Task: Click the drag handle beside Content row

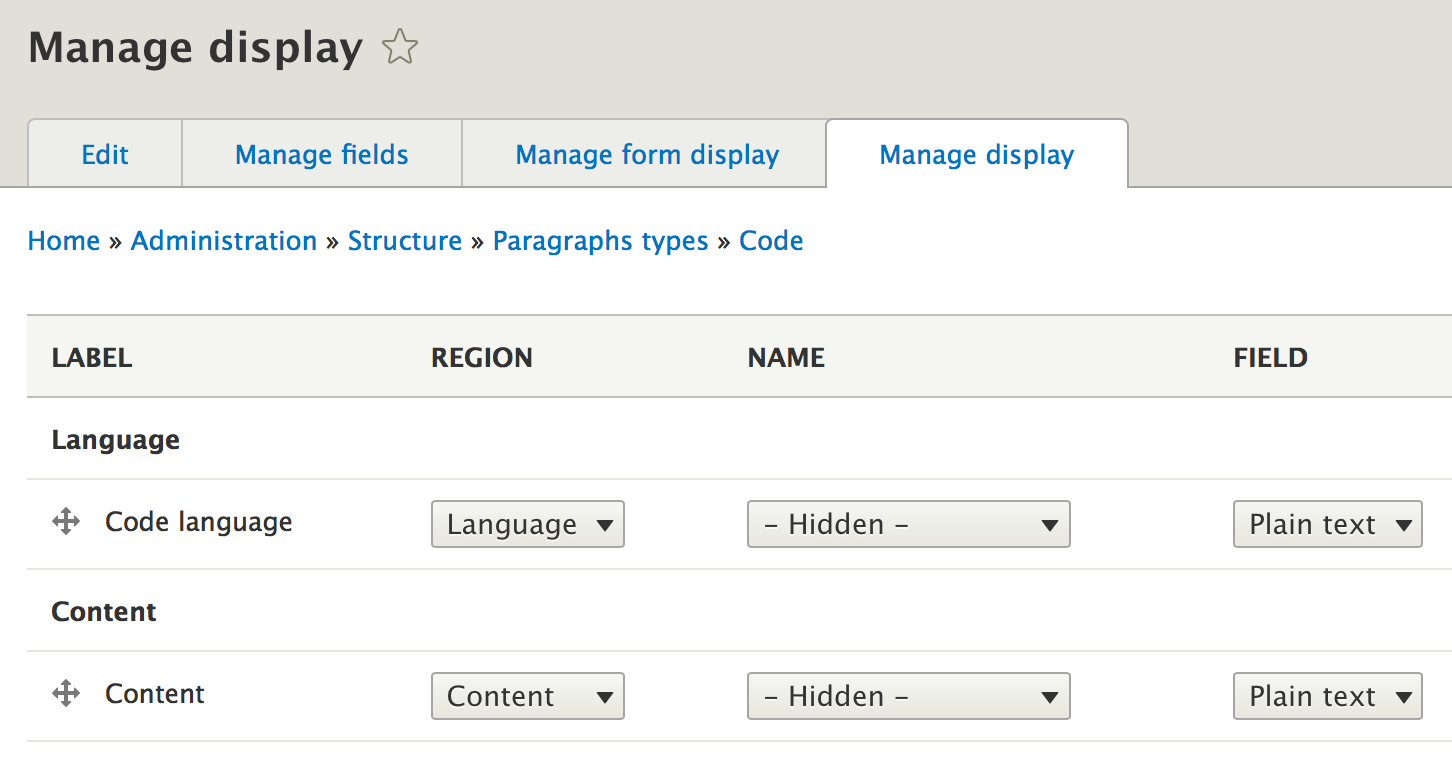Action: (65, 693)
